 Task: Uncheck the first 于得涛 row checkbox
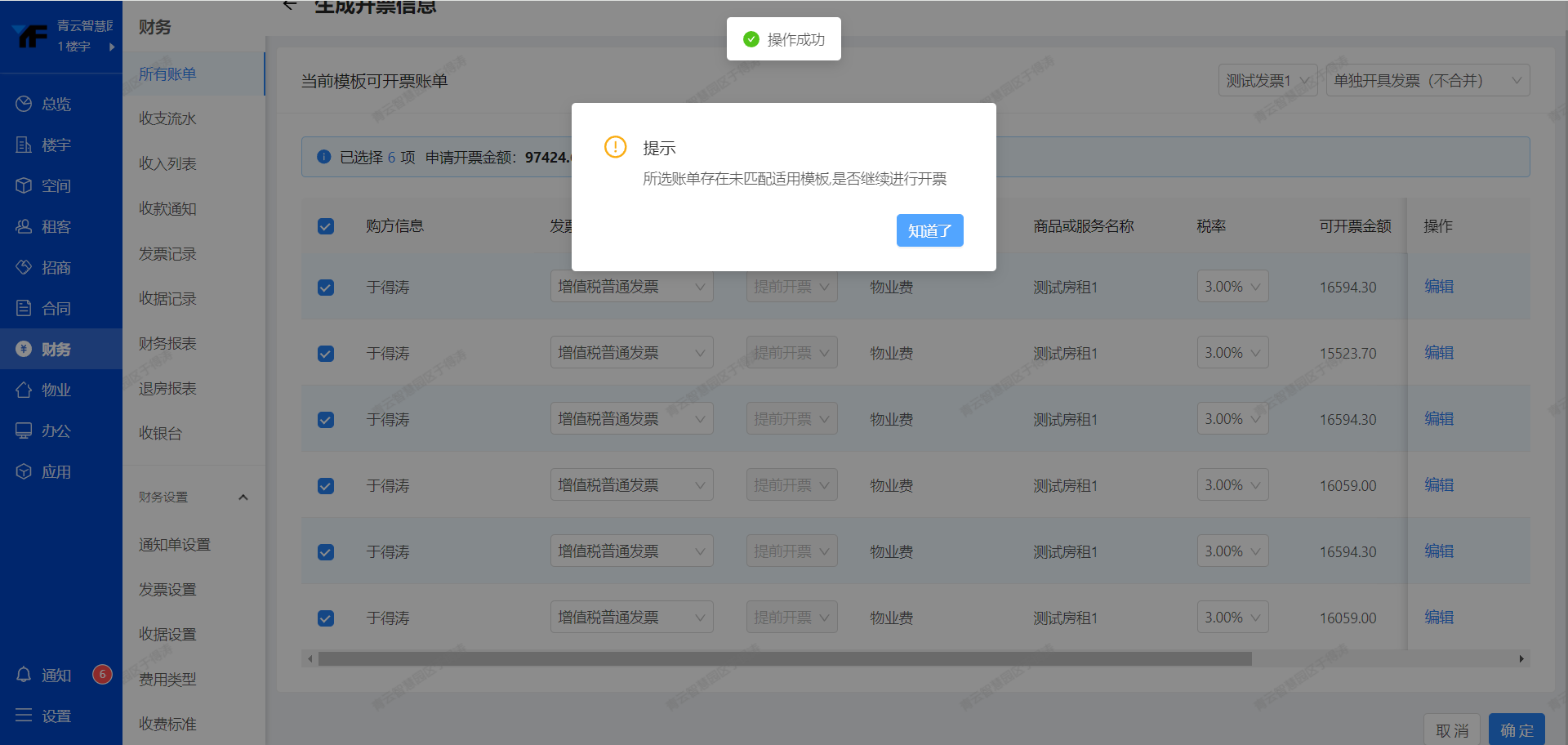tap(326, 288)
